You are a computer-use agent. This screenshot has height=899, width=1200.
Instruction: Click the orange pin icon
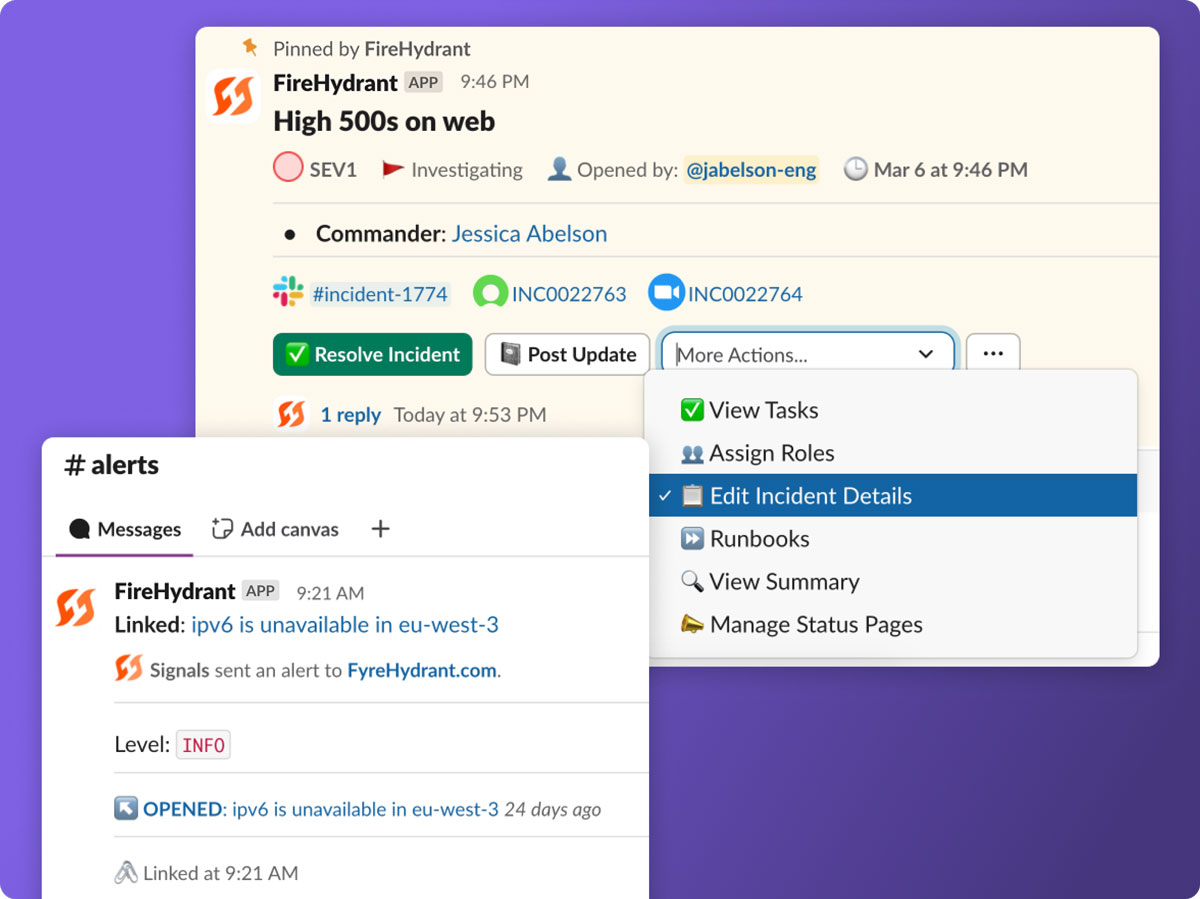pos(250,46)
